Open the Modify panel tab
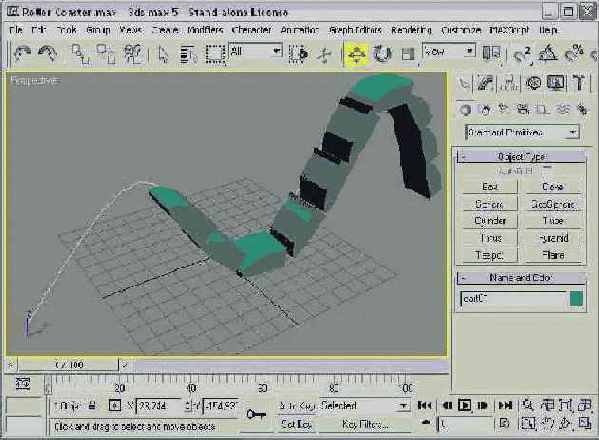 [485, 83]
